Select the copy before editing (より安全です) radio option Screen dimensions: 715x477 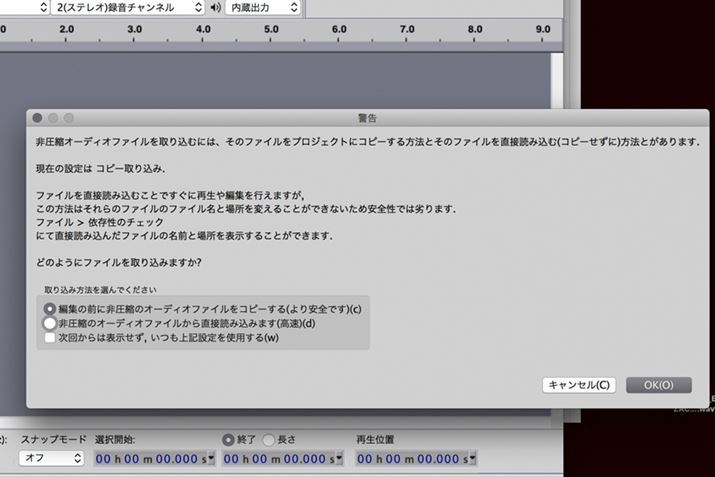pyautogui.click(x=50, y=309)
